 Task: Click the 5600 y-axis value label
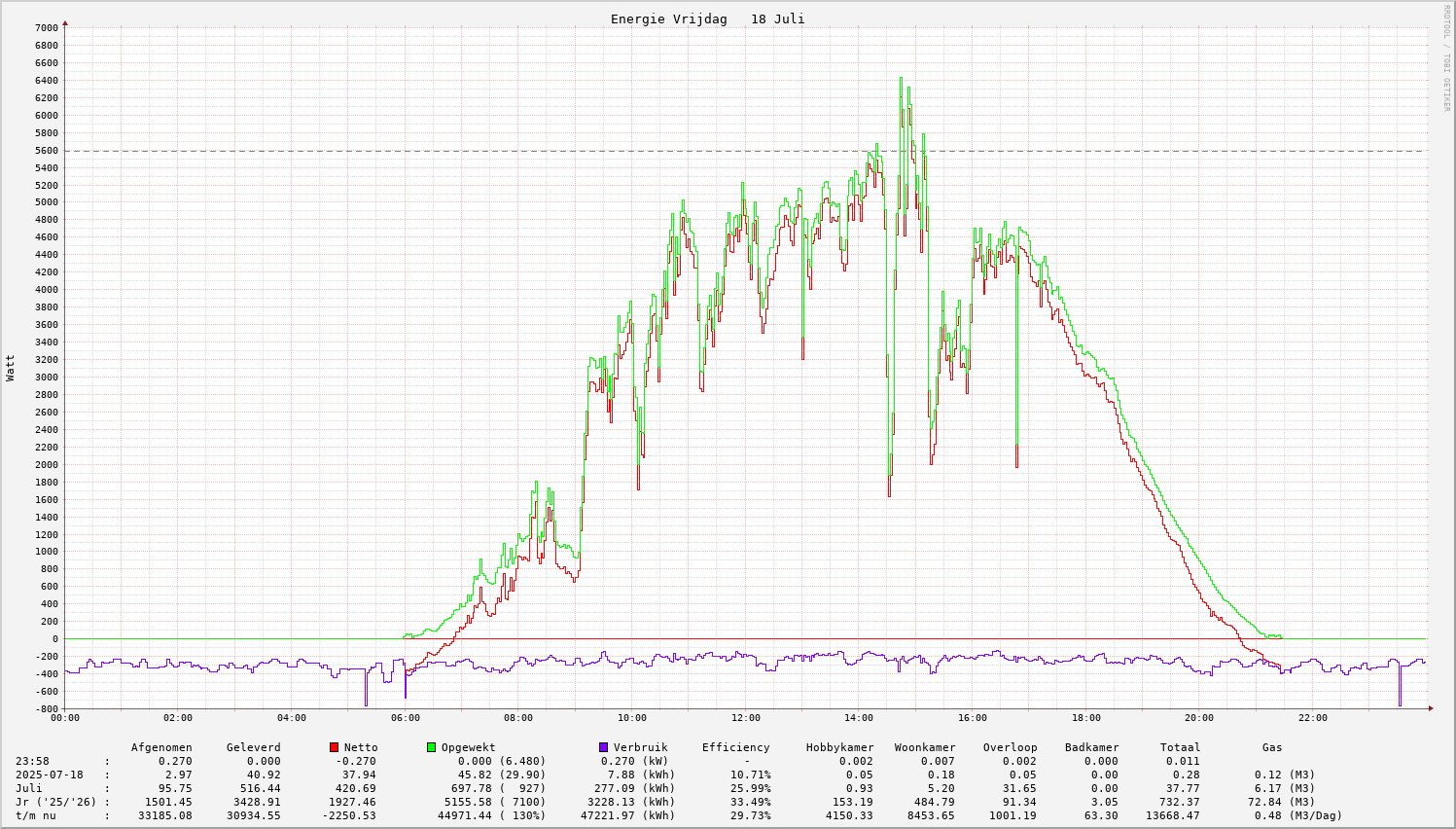(46, 151)
